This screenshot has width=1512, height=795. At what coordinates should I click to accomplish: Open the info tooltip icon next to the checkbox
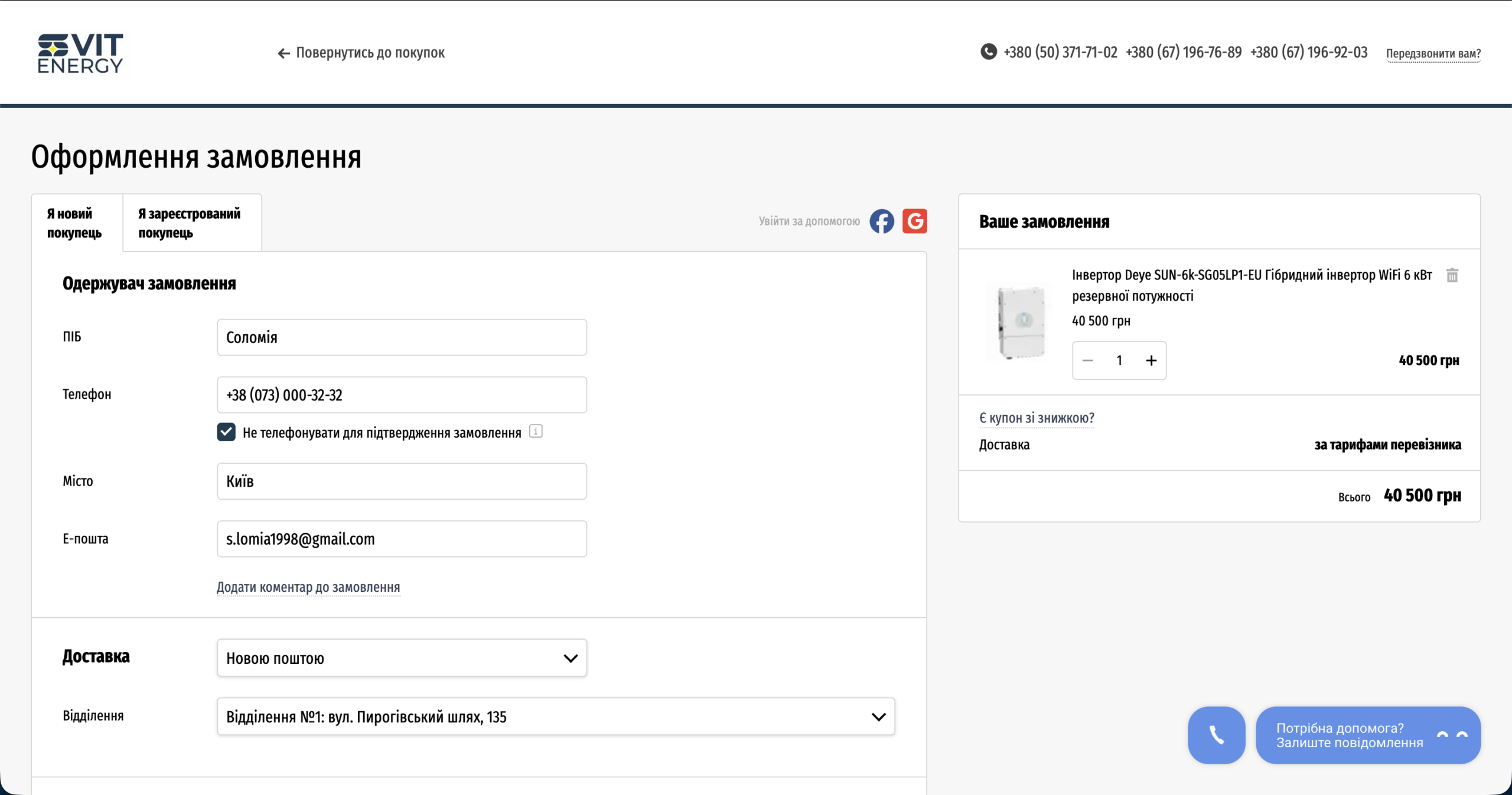tap(536, 431)
